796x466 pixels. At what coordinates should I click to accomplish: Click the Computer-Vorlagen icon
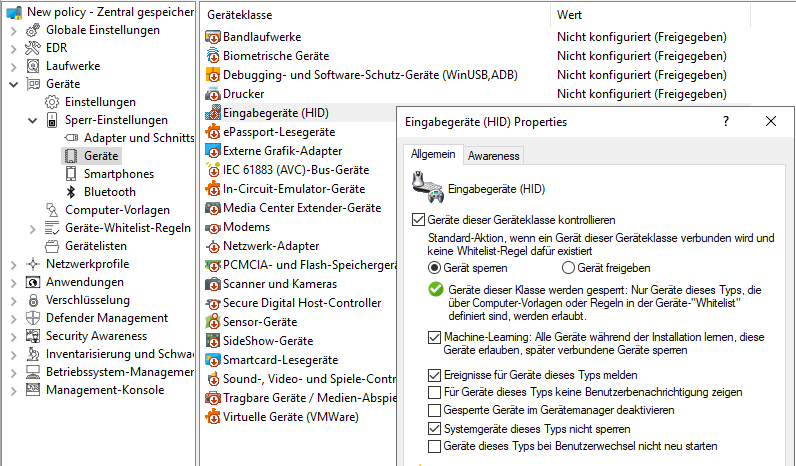tap(52, 210)
